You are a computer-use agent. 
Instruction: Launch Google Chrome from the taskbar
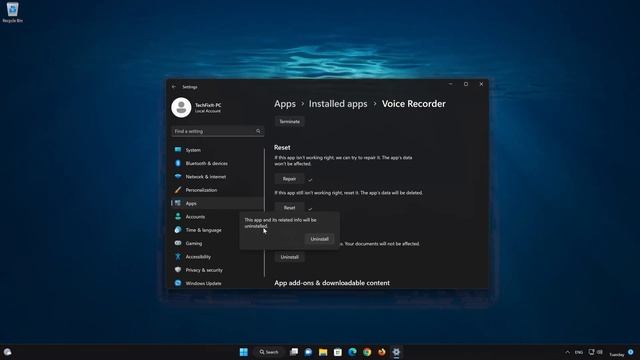(x=367, y=352)
